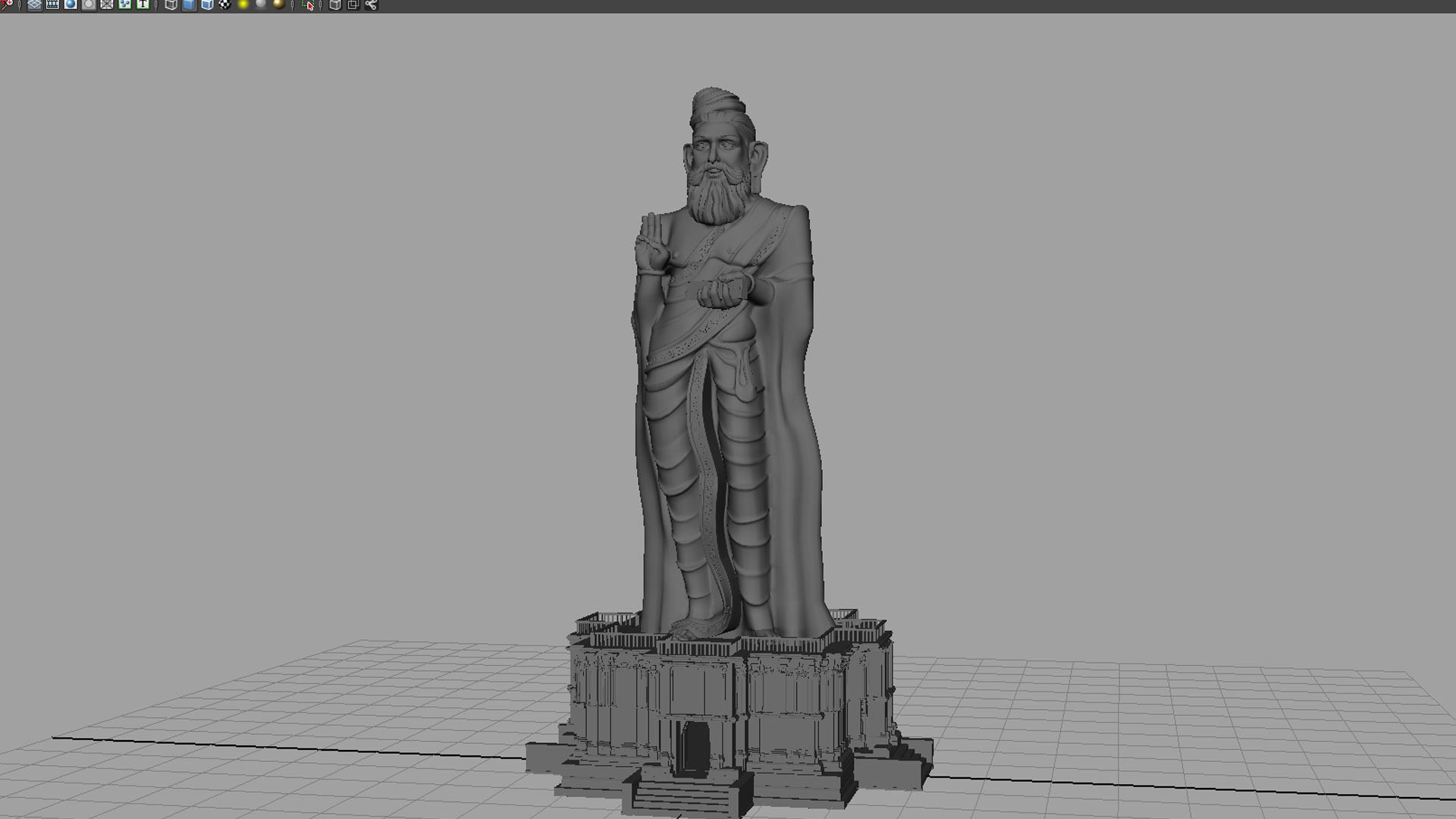
Task: Toggle the viewport grid display icon
Action: click(34, 5)
